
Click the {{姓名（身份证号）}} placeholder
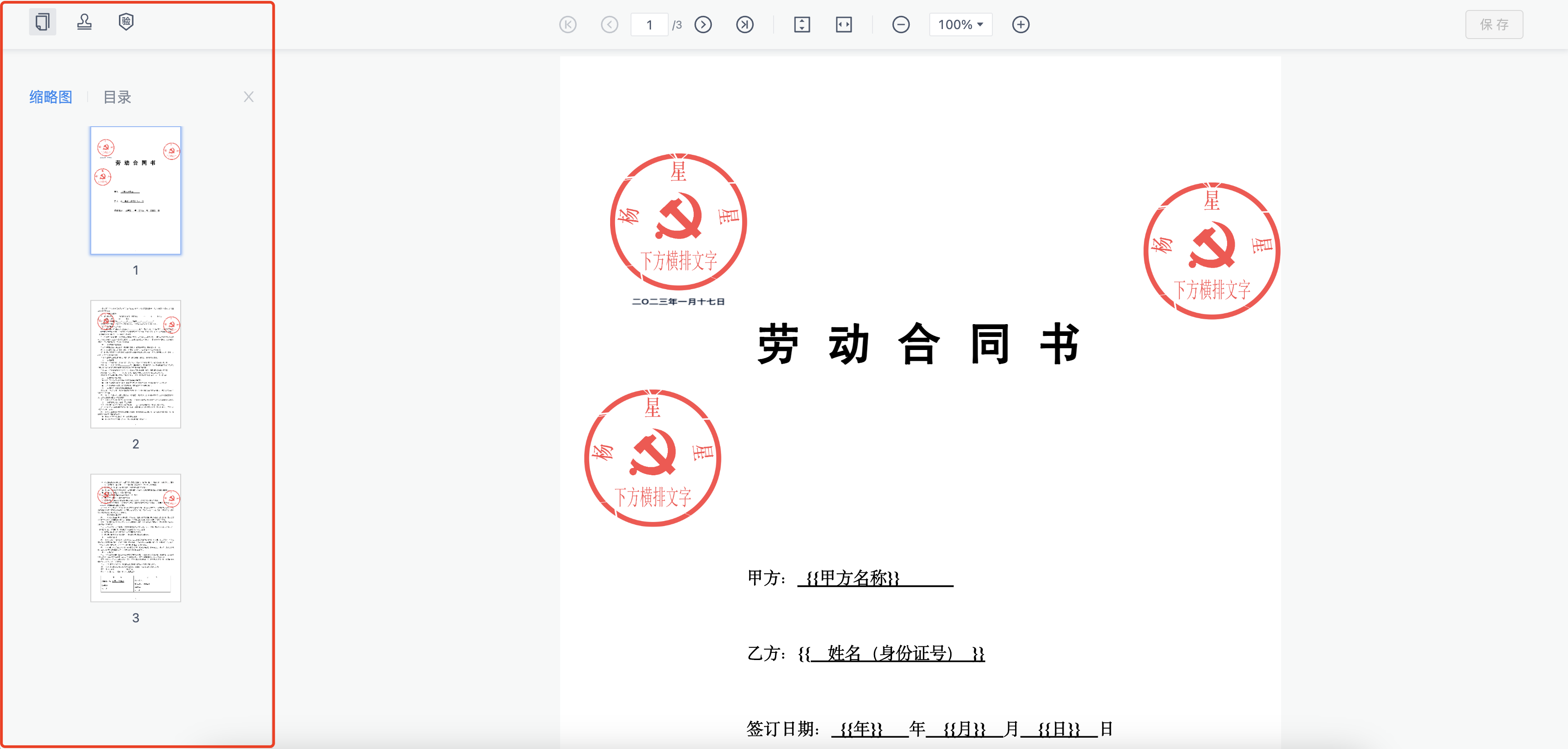[891, 653]
